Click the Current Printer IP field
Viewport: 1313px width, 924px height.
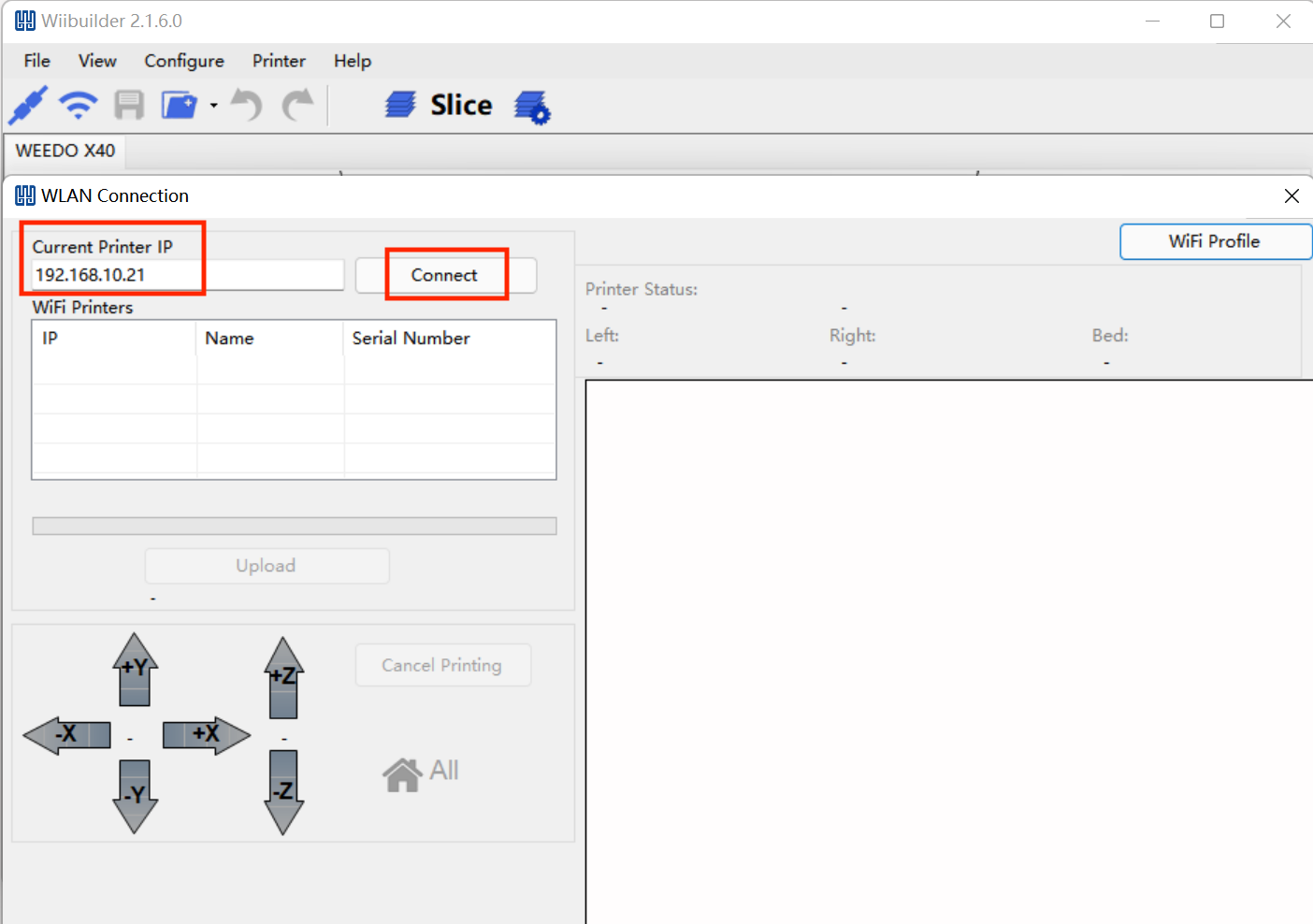click(188, 275)
